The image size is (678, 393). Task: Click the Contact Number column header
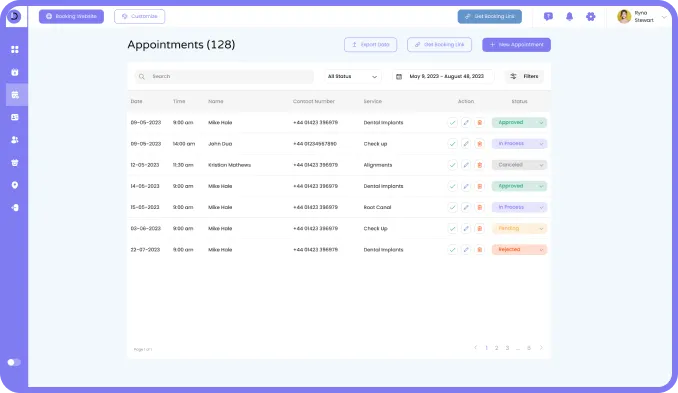tap(314, 102)
